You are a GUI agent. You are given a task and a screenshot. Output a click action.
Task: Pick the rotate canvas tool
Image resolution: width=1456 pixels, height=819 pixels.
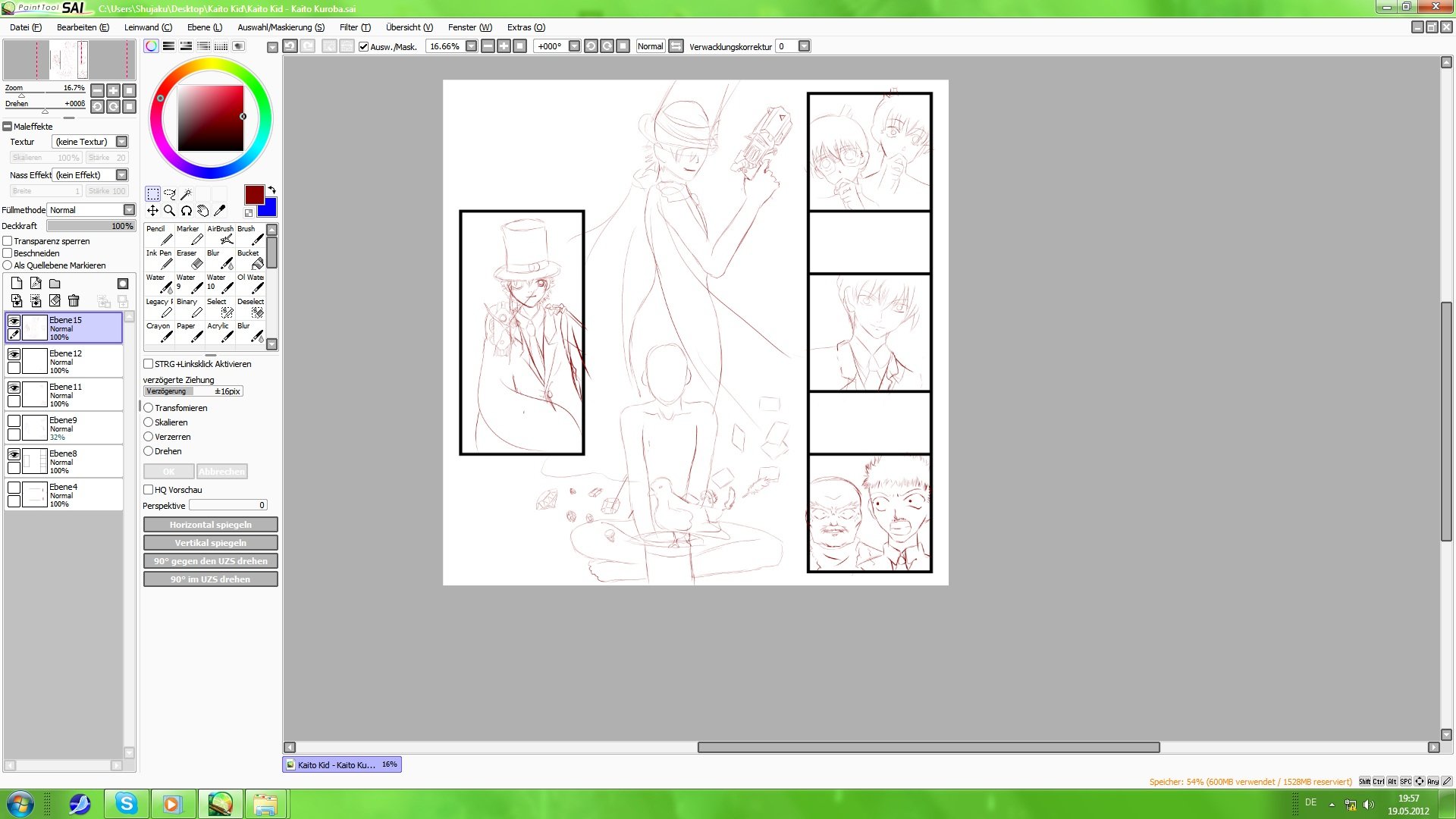click(x=186, y=211)
